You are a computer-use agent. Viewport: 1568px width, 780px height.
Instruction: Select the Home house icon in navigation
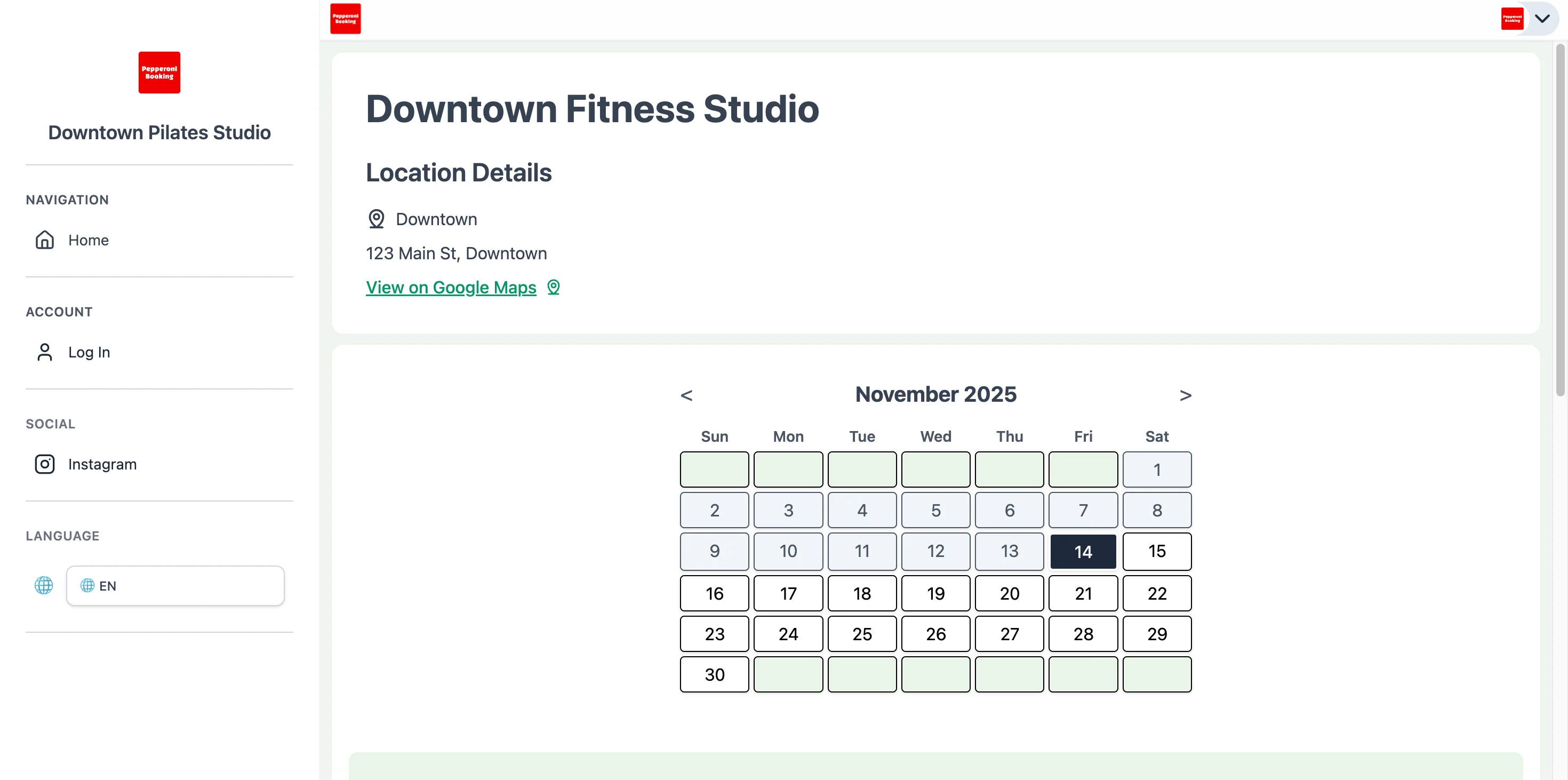coord(44,240)
